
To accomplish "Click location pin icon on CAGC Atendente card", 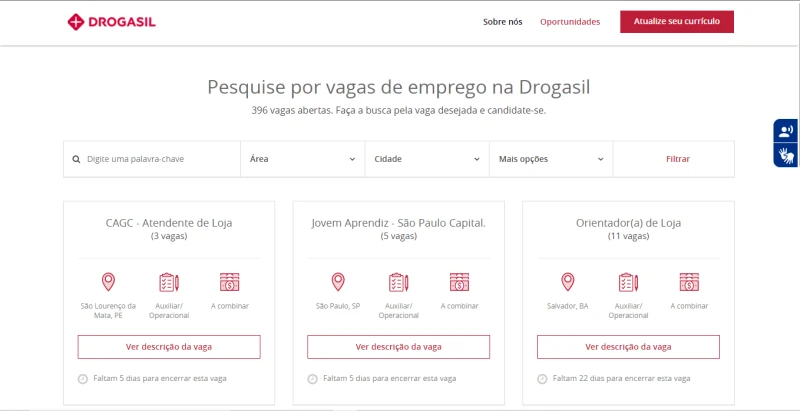I will pos(108,282).
